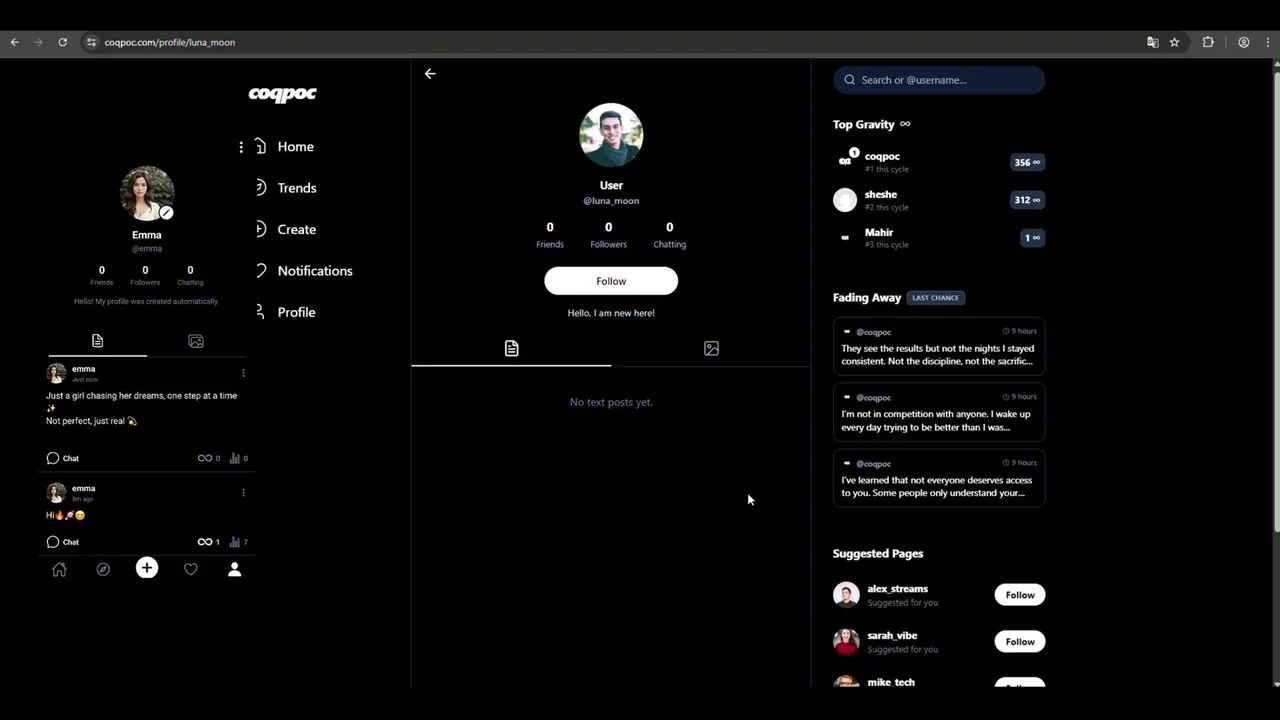Tap the person profile icon in bottom bar
This screenshot has width=1280, height=720.
[x=234, y=569]
